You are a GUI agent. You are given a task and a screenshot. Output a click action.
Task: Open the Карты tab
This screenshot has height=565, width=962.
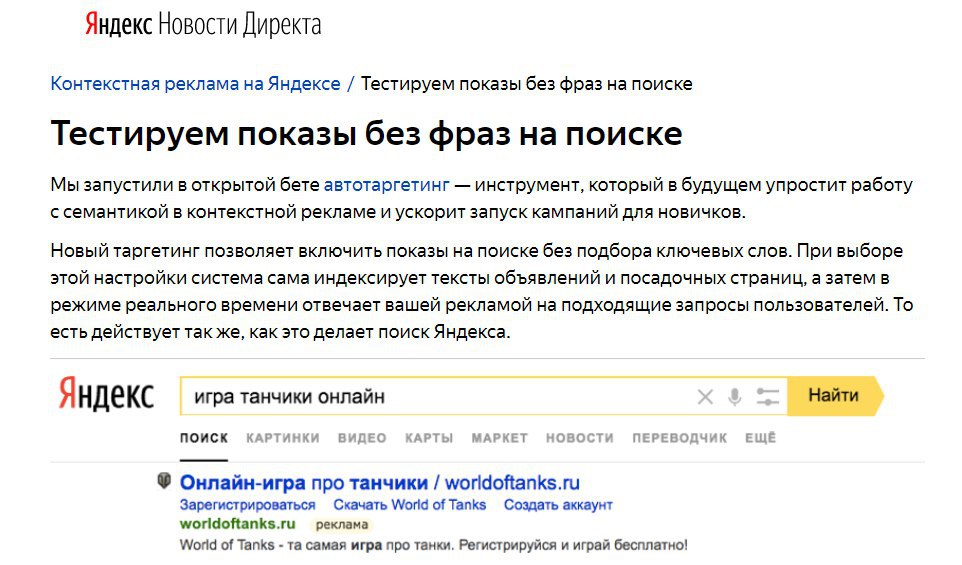[429, 438]
